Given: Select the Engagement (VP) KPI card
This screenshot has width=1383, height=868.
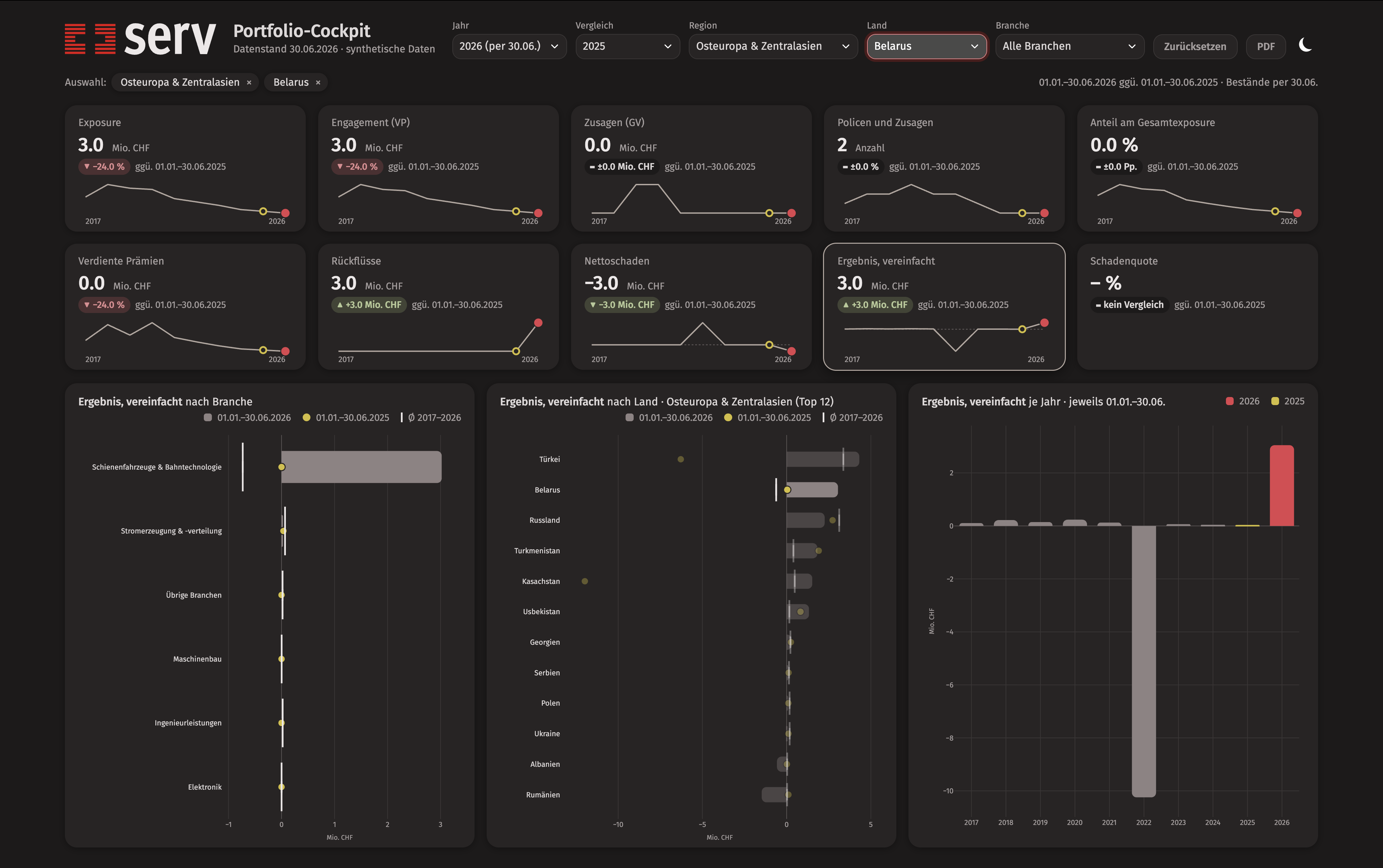Looking at the screenshot, I should (438, 168).
